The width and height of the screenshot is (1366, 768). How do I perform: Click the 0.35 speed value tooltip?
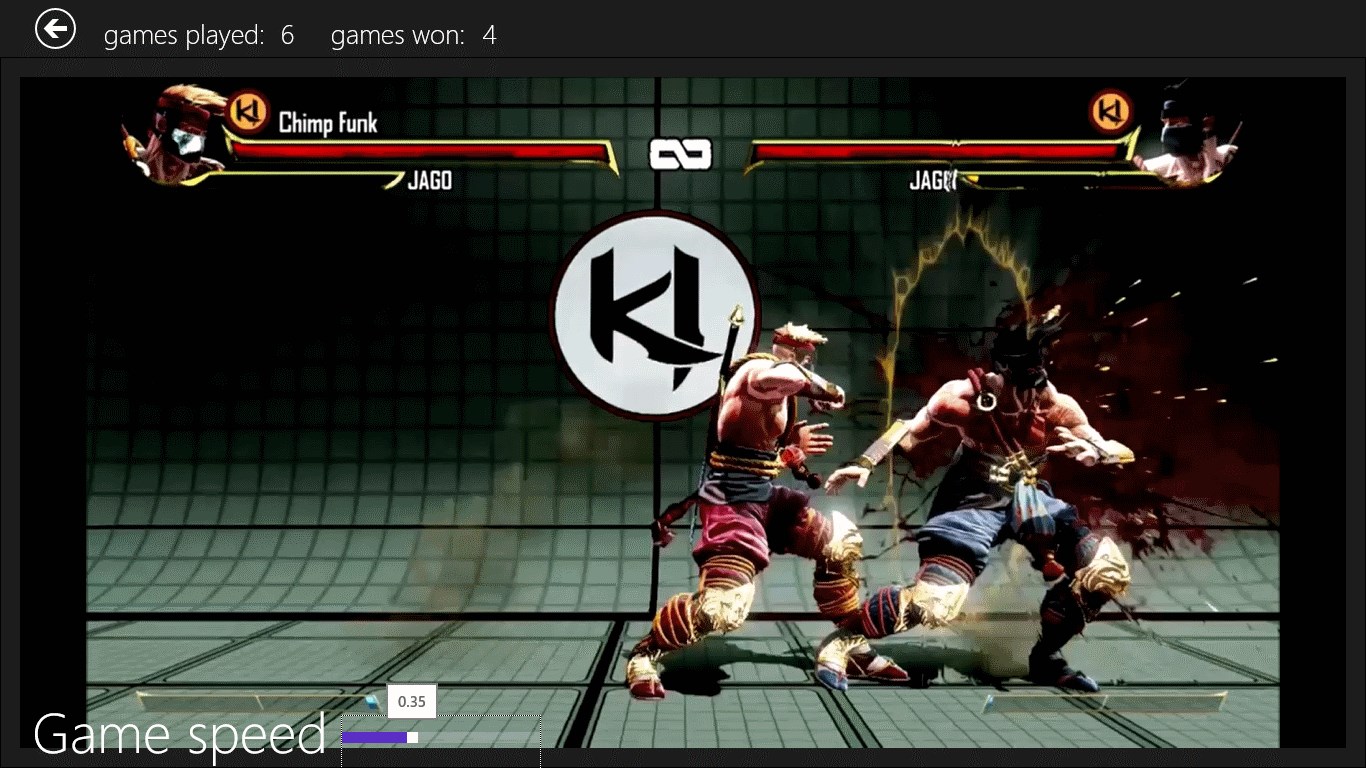[412, 702]
